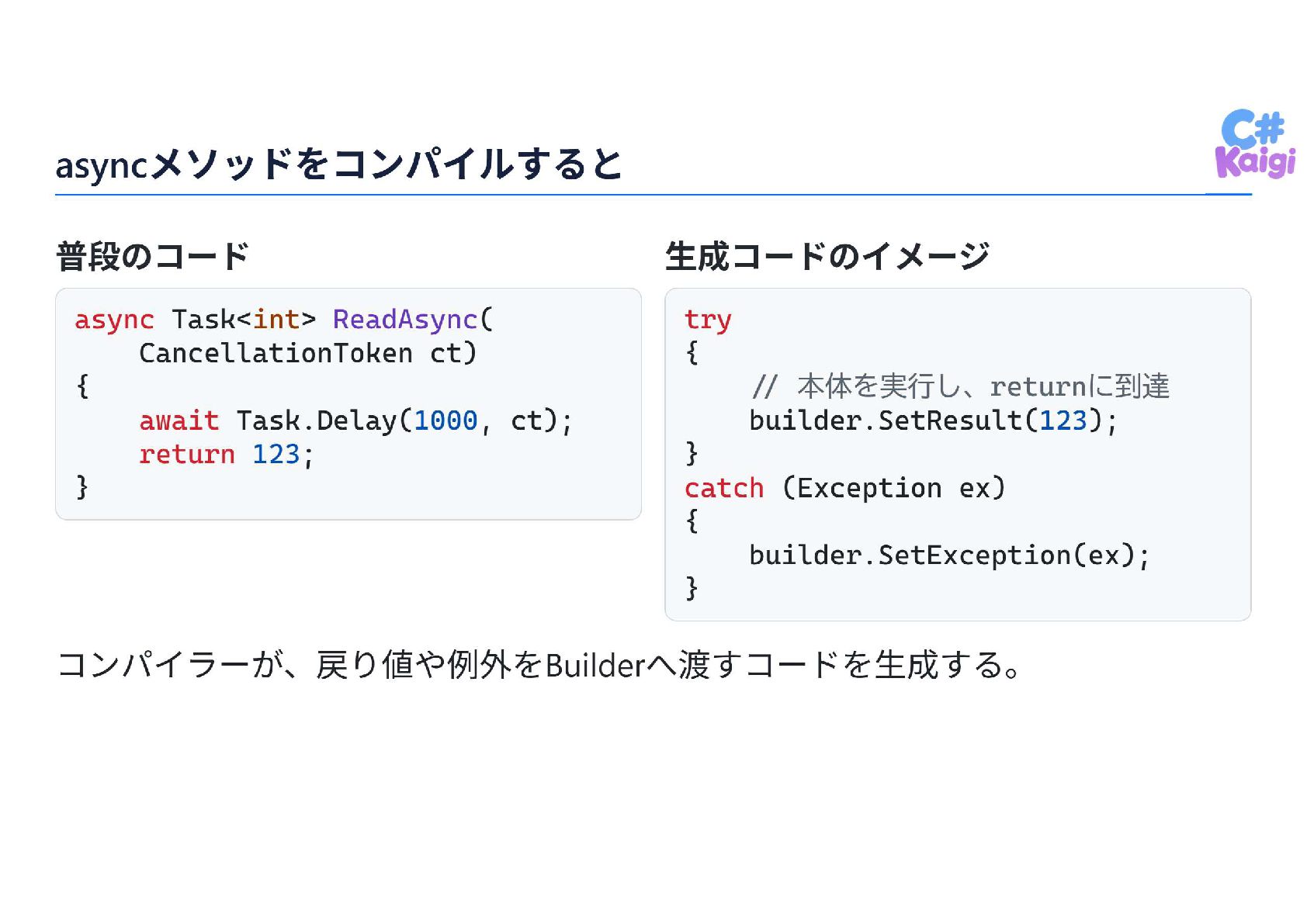This screenshot has height=924, width=1307.
Task: Click builder.SetException(ex) line
Action: point(949,555)
